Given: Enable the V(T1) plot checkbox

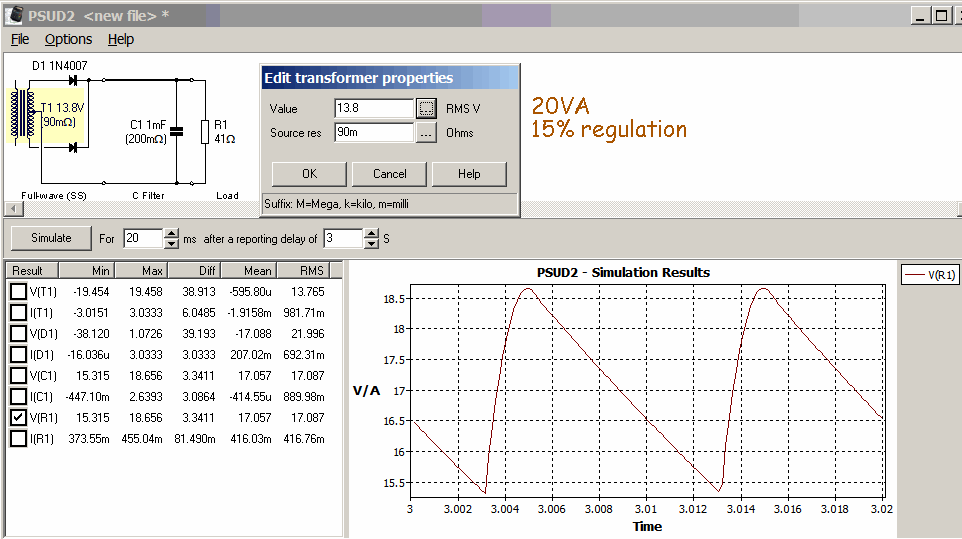Looking at the screenshot, I should click(x=18, y=292).
